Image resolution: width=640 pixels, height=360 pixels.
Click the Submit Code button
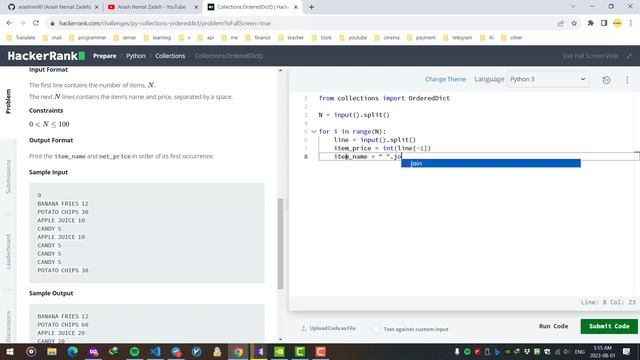[x=609, y=326]
